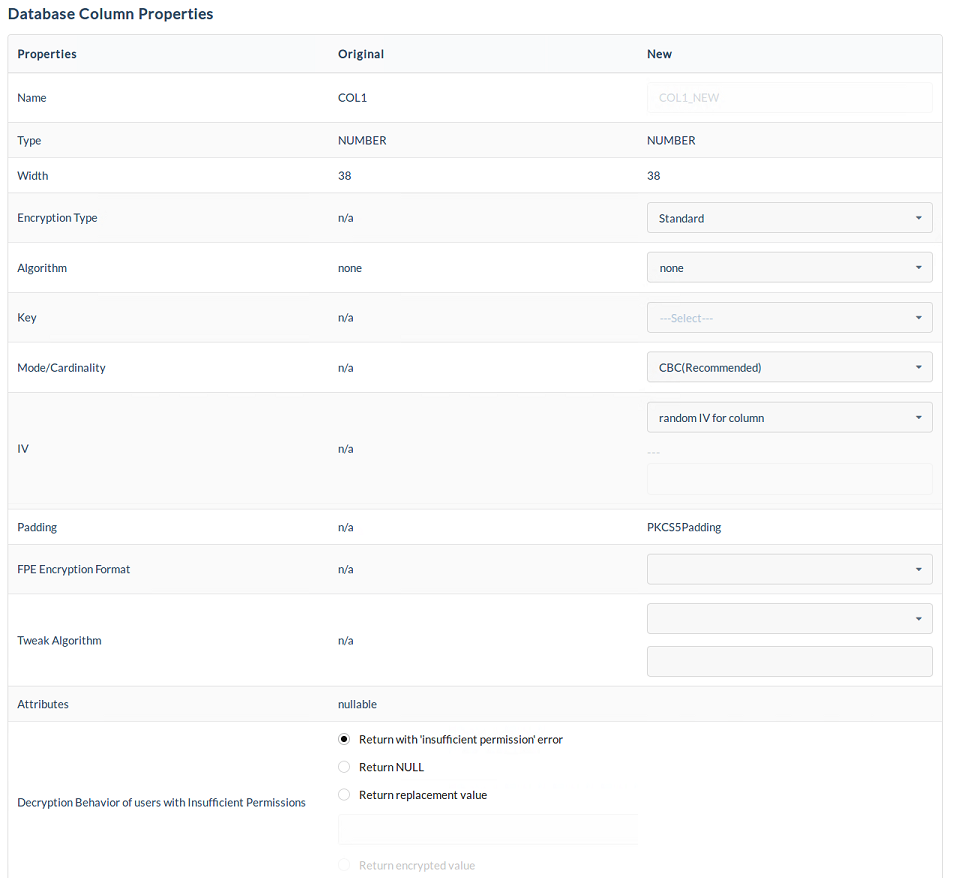Select the Return NULL radio option
This screenshot has height=878, width=954.
[345, 768]
